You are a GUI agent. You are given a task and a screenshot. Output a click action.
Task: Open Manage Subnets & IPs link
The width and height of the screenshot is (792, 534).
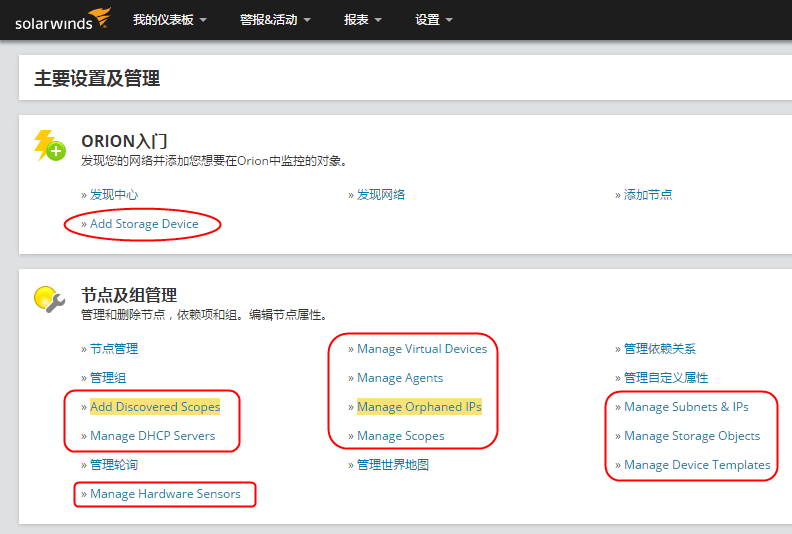[x=686, y=407]
